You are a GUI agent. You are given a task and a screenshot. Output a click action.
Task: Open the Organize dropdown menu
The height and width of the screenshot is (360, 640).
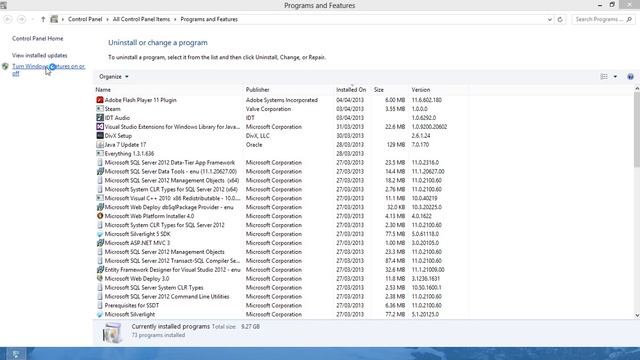click(113, 77)
